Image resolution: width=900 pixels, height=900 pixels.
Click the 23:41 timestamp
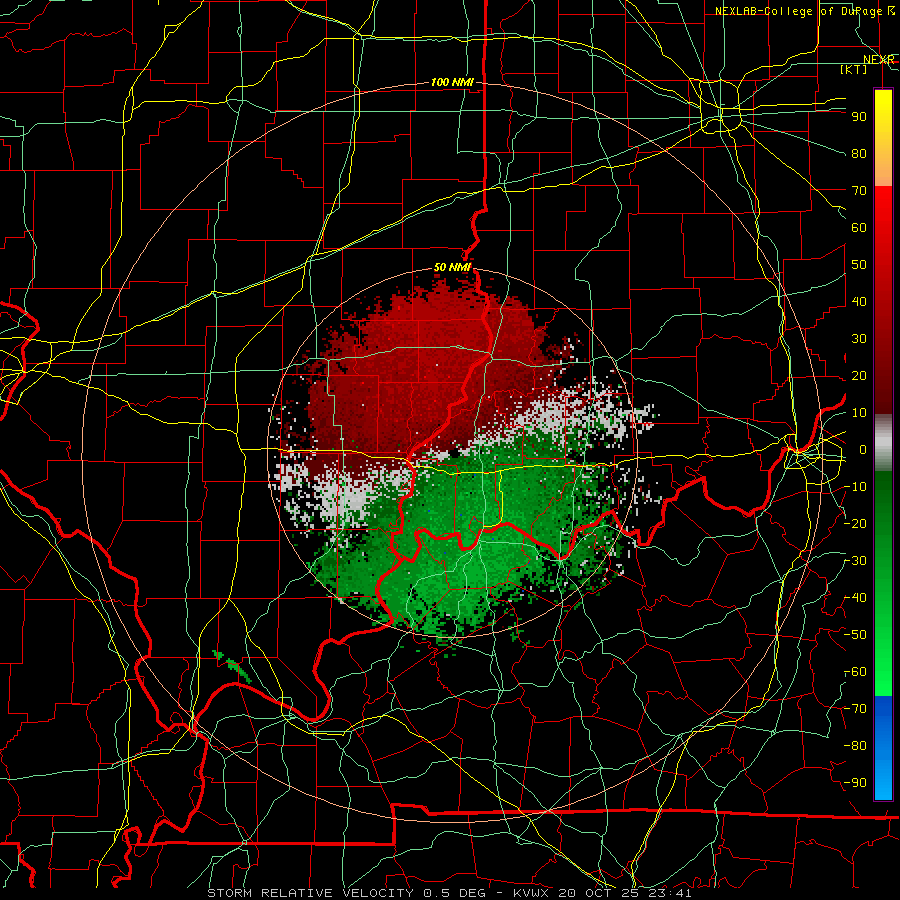[669, 893]
